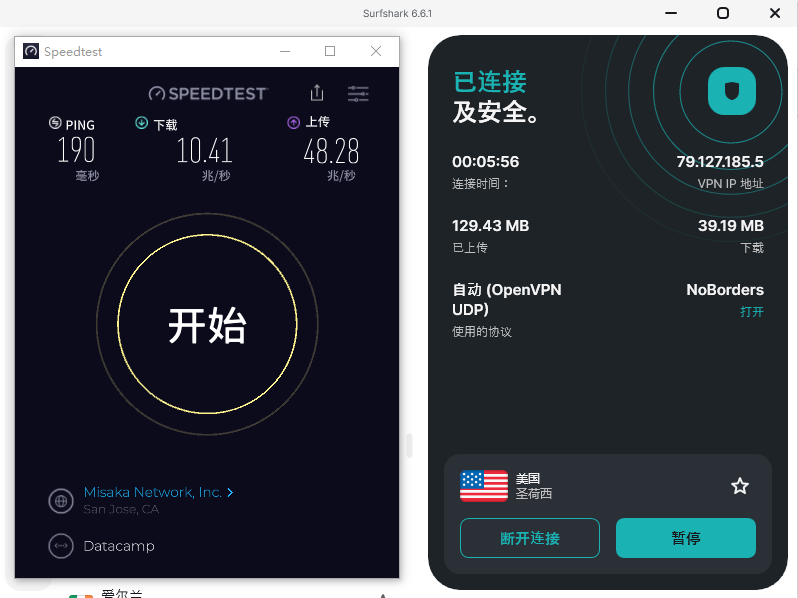Image resolution: width=798 pixels, height=598 pixels.
Task: Maximize the Speedtest window
Action: tap(330, 51)
